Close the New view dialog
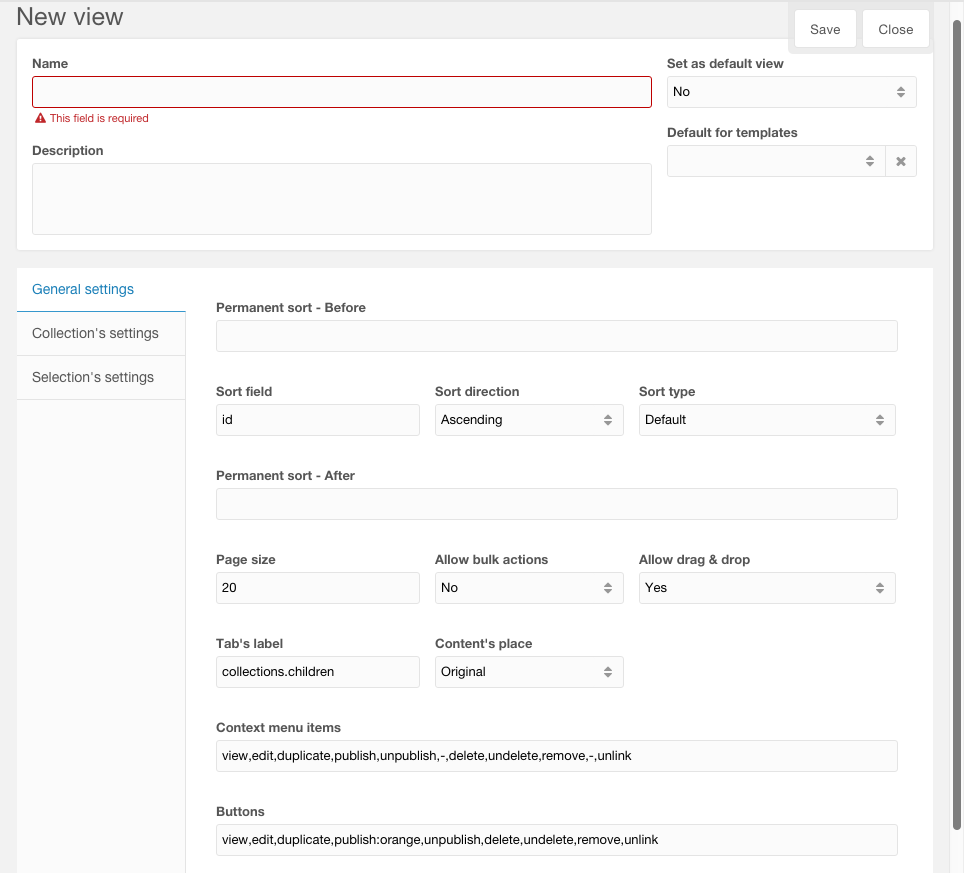Image resolution: width=964 pixels, height=873 pixels. [895, 29]
